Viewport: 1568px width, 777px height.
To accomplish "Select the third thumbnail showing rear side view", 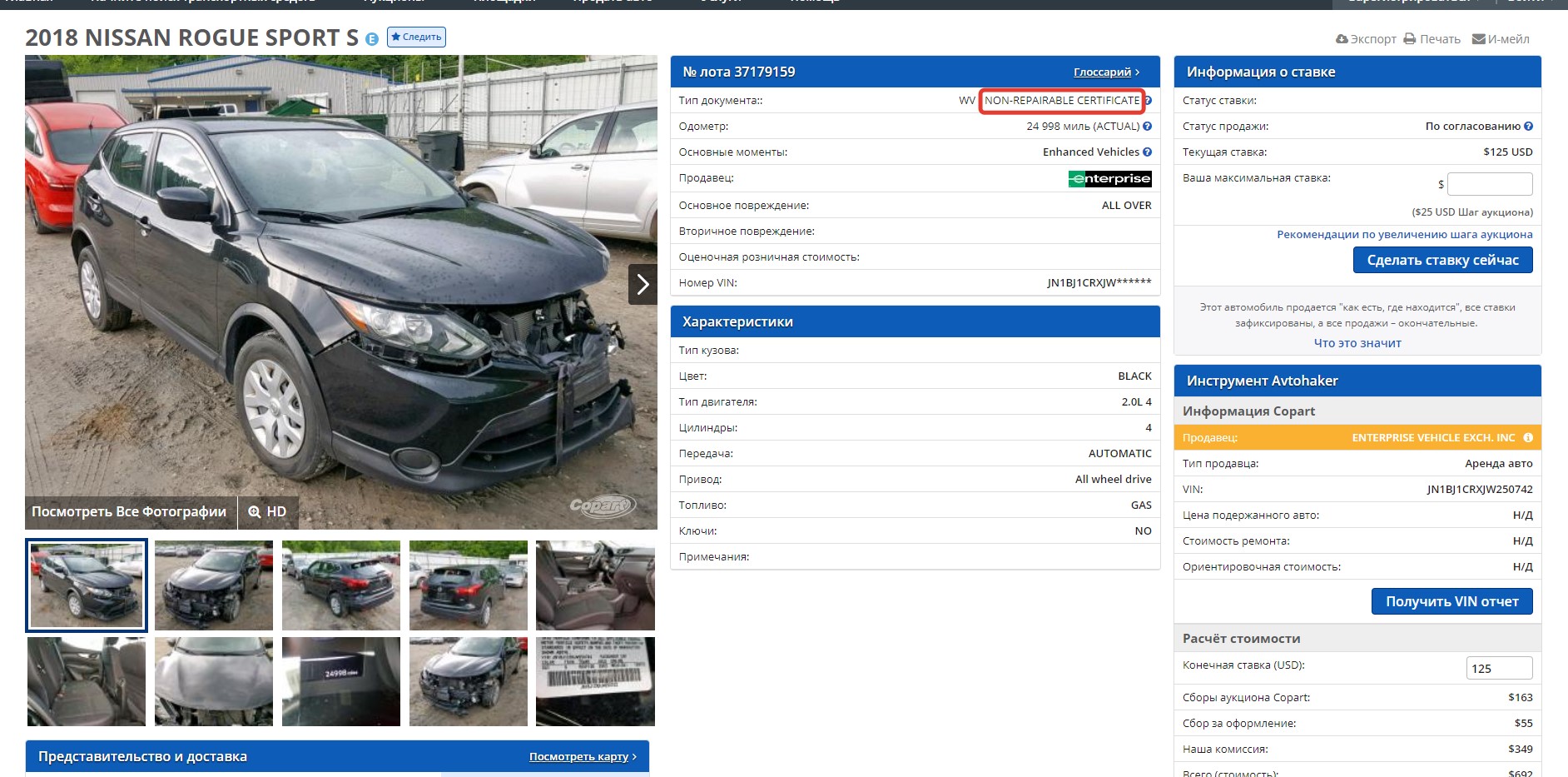I will [x=341, y=585].
